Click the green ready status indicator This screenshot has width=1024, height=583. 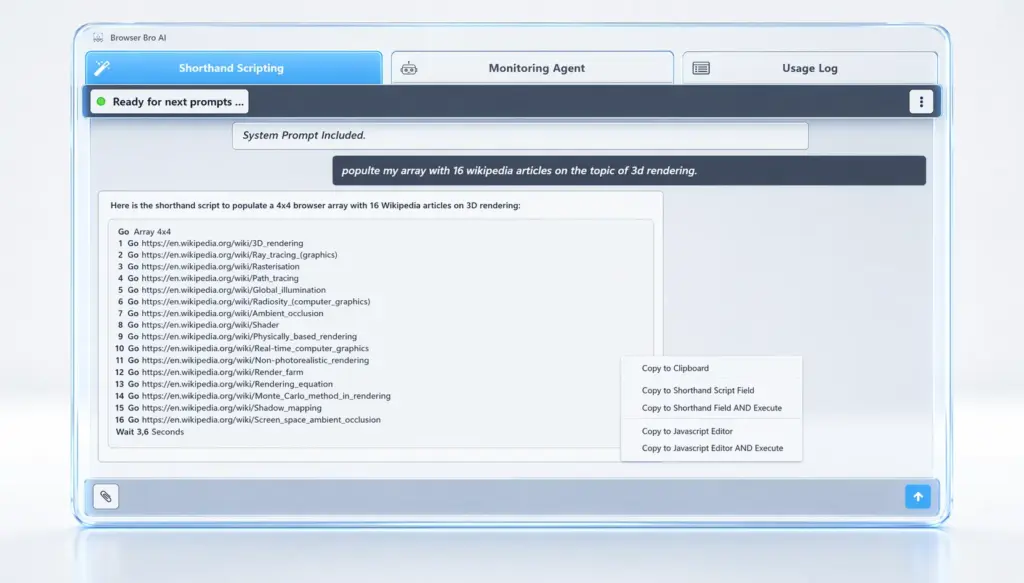tap(101, 102)
